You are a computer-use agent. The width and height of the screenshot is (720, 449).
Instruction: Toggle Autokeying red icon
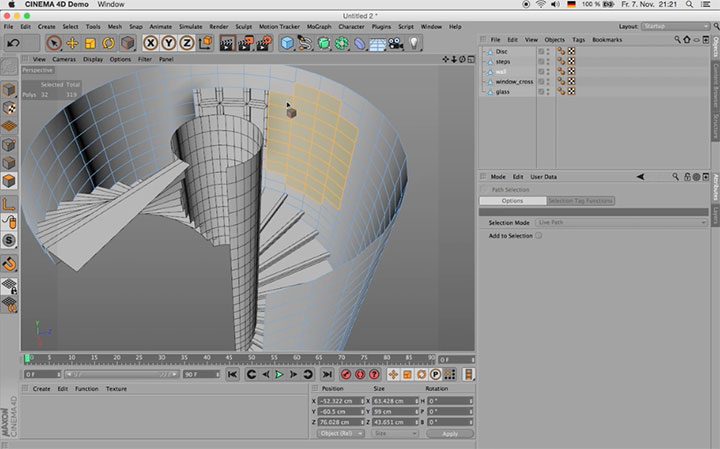[x=360, y=375]
